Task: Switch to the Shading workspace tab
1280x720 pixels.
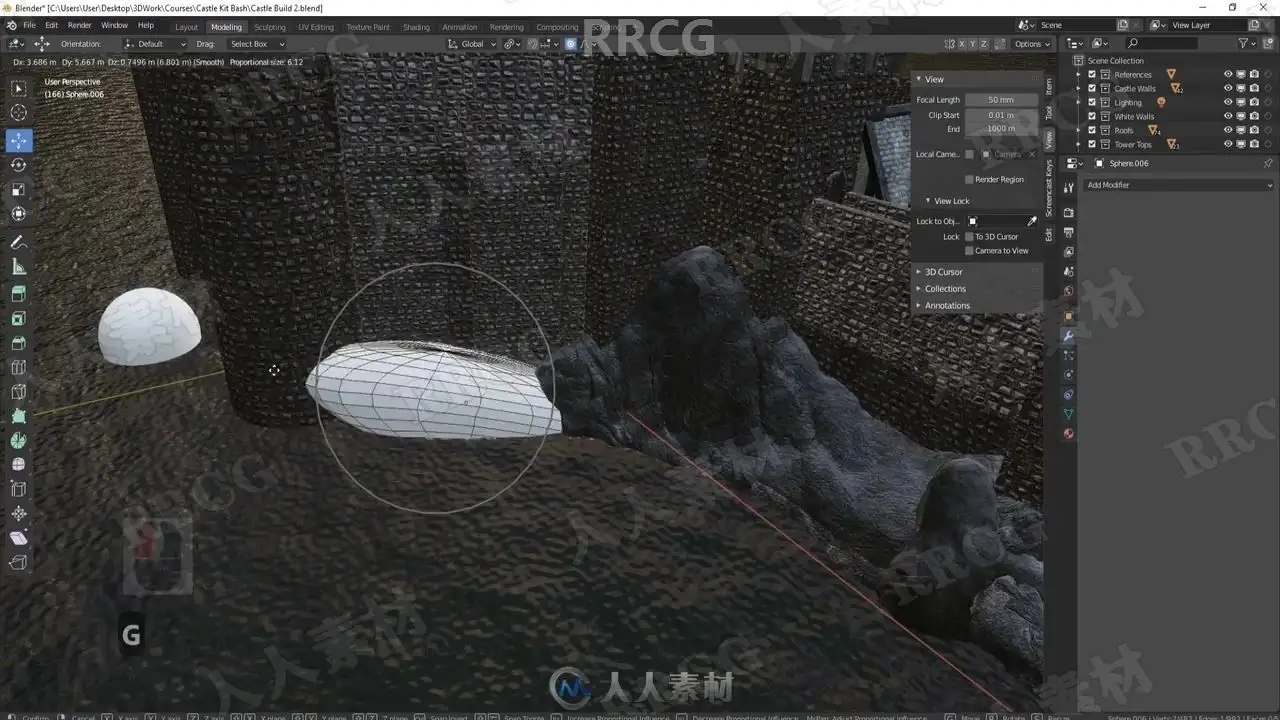Action: pyautogui.click(x=416, y=27)
